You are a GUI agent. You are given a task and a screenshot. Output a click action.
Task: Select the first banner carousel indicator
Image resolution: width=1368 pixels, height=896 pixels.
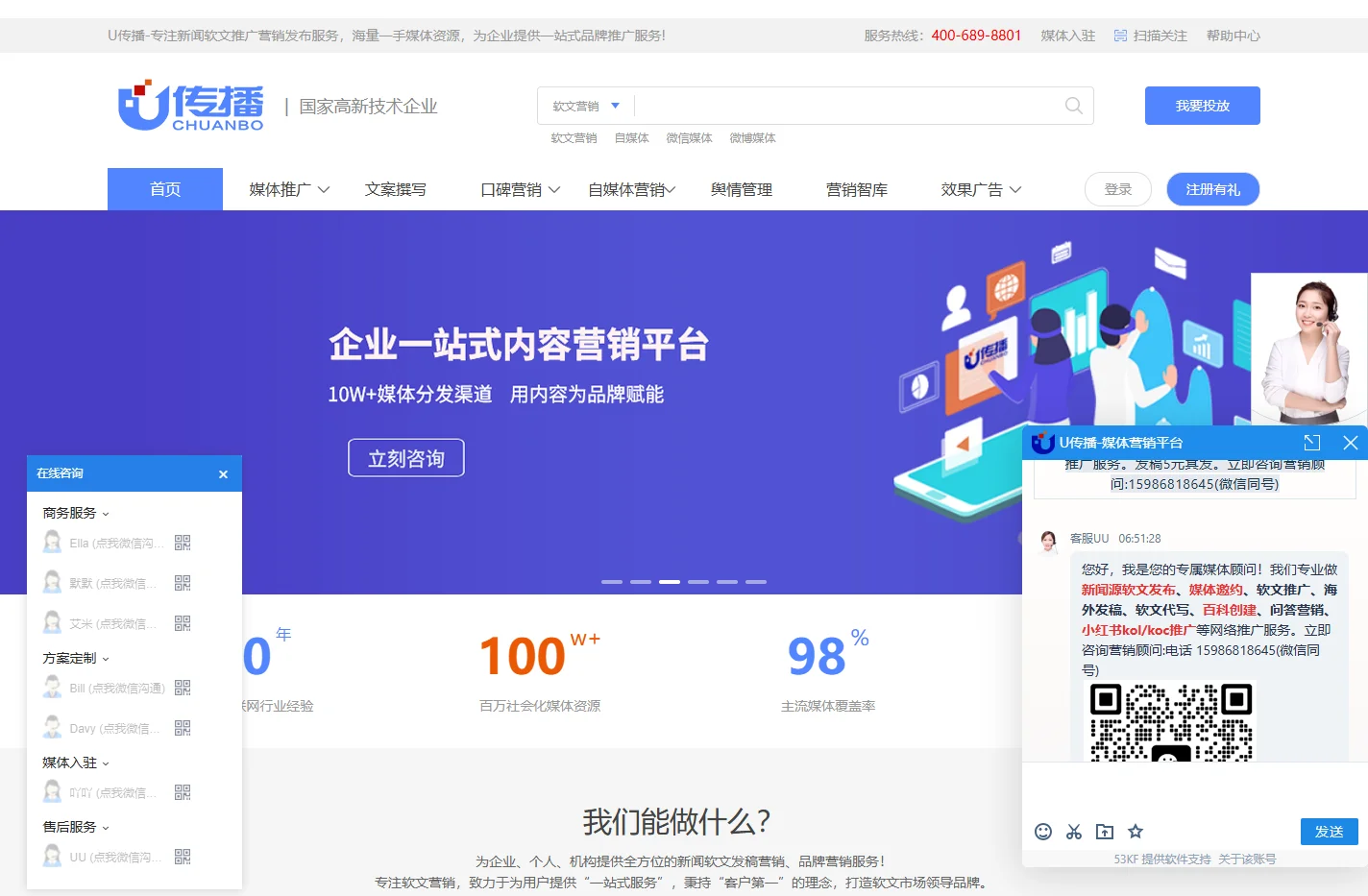click(612, 582)
